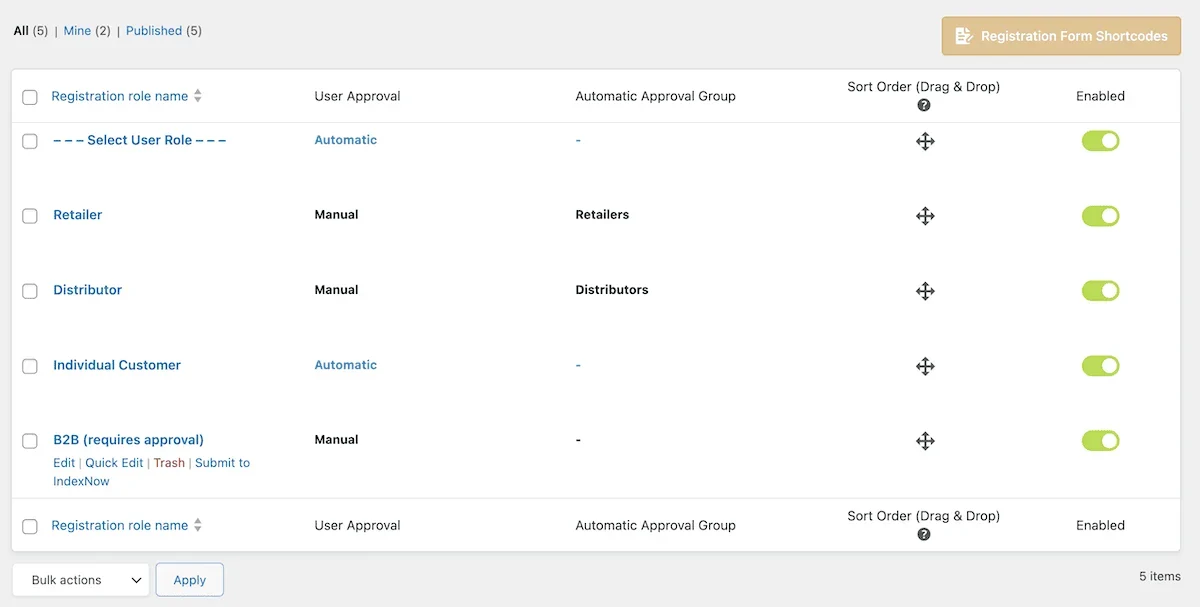Click the drag handle on the B2B row

coord(925,440)
